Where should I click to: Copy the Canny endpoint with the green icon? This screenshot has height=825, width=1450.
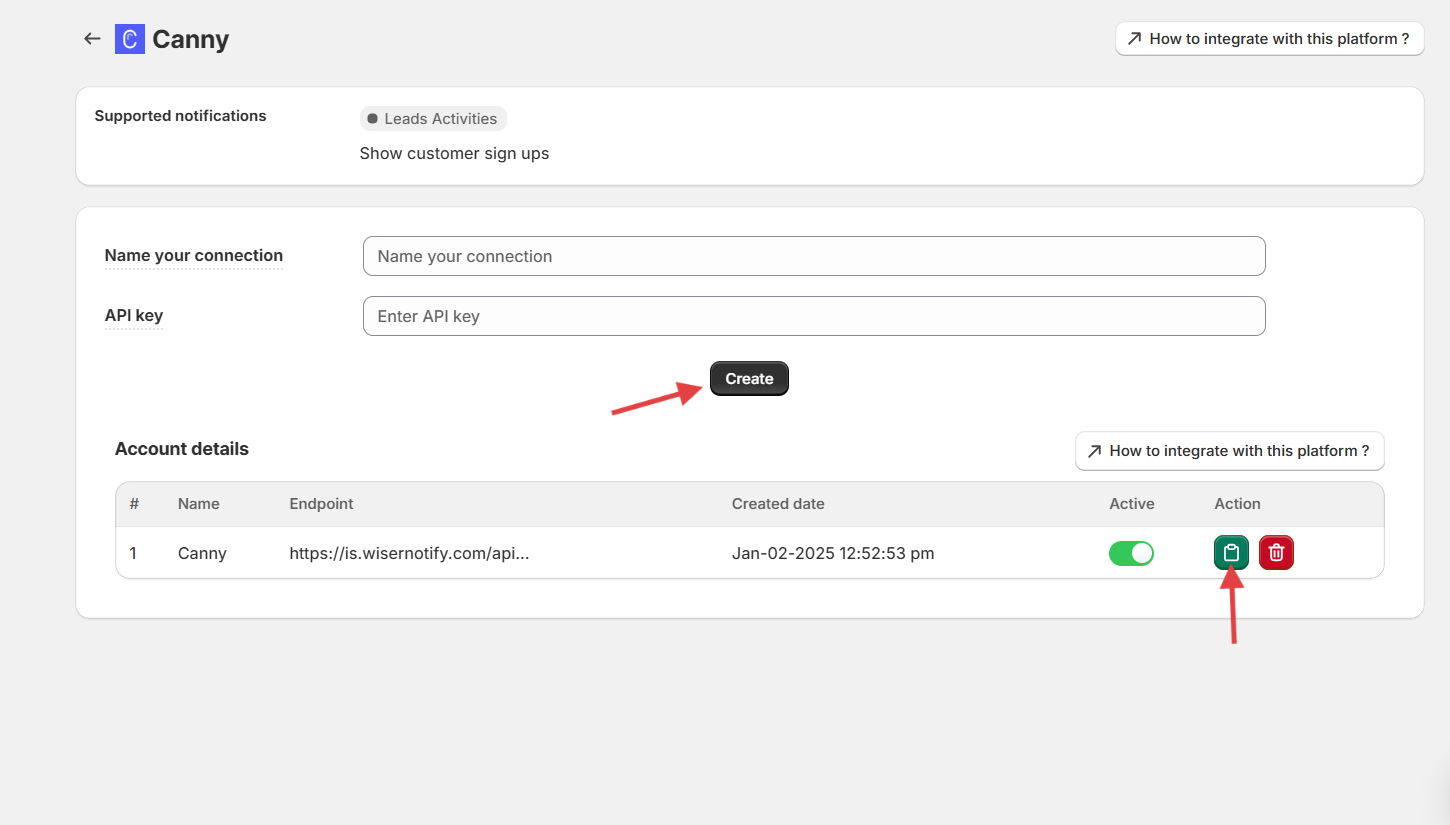pos(1231,553)
